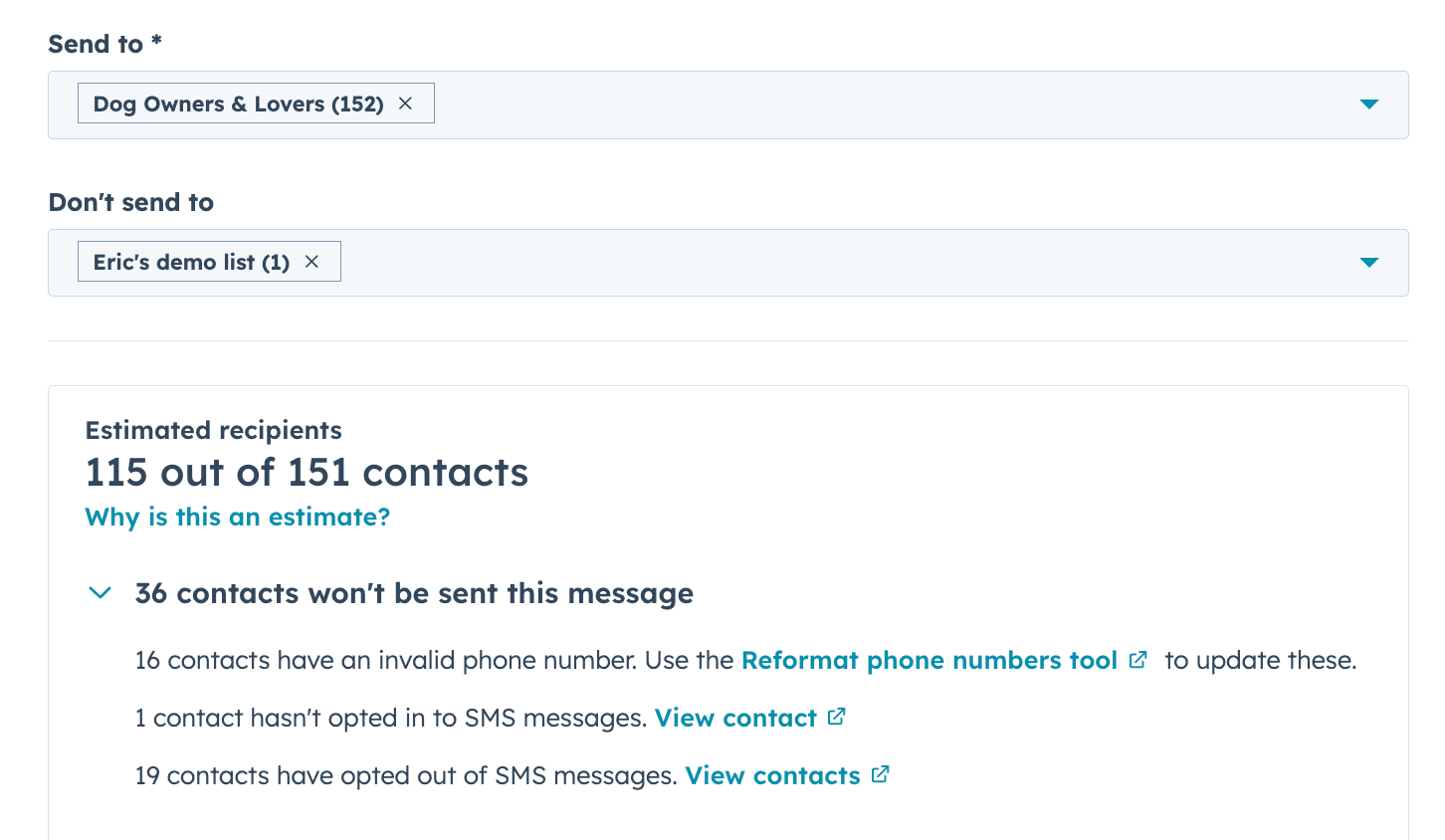Click the external-link icon beside View contact
The image size is (1445, 840).
835,717
